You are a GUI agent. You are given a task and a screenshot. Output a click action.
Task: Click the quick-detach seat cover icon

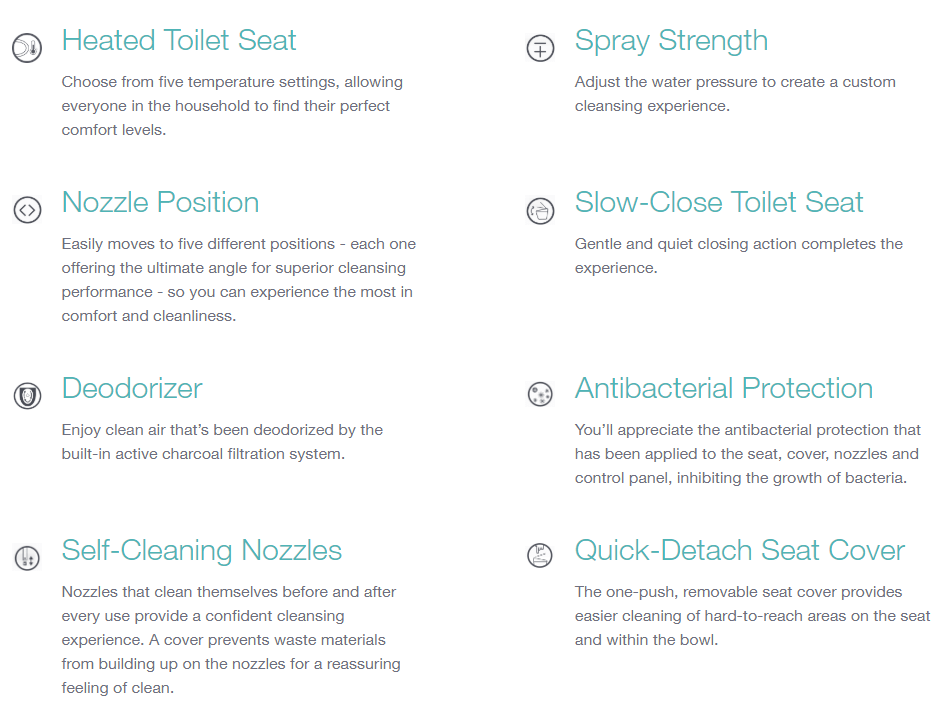pos(540,555)
